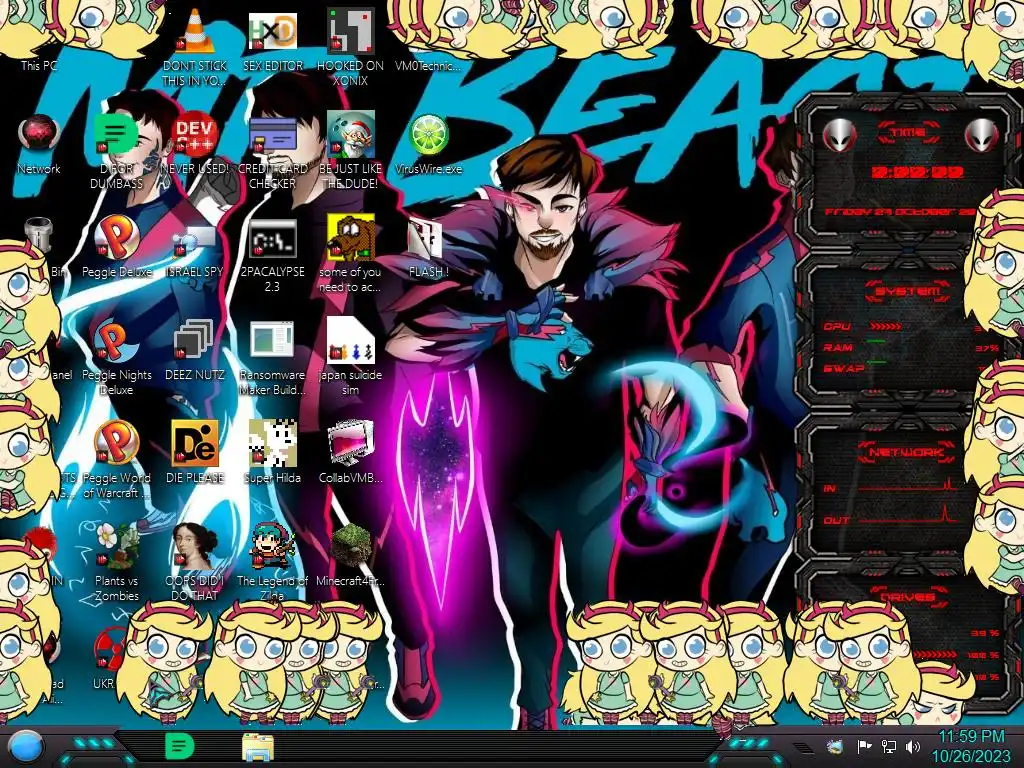The height and width of the screenshot is (768, 1024).
Task: Open the network tray icon
Action: coord(888,746)
